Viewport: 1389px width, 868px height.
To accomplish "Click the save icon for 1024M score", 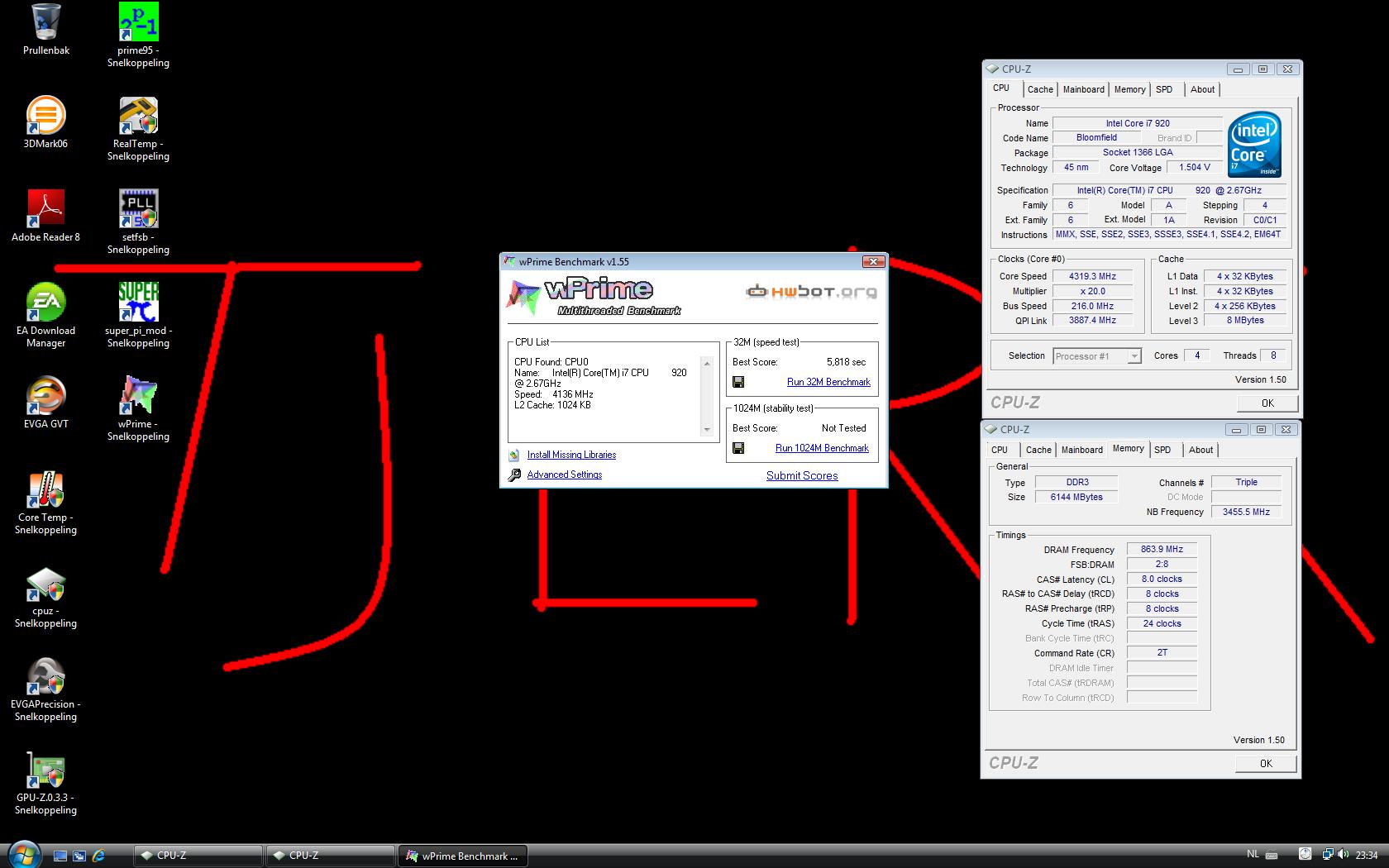I will [738, 448].
